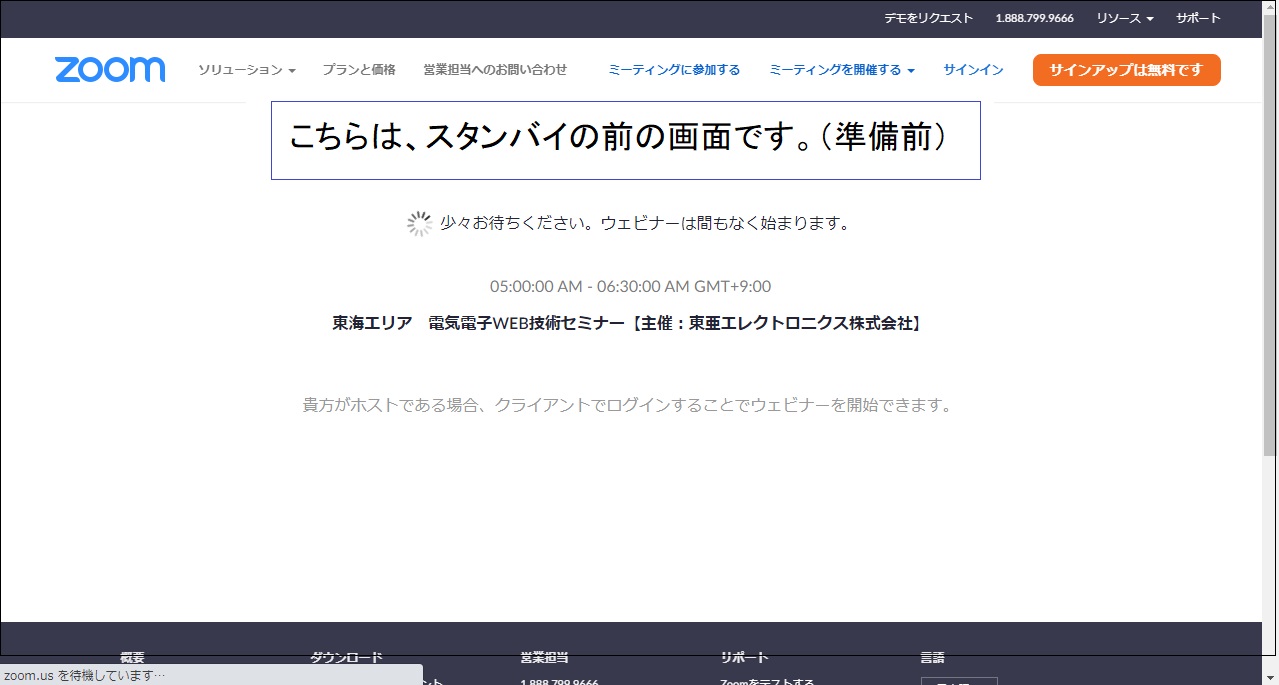This screenshot has width=1279, height=685.
Task: Click the vertical scrollbar thumb
Action: [x=1270, y=230]
